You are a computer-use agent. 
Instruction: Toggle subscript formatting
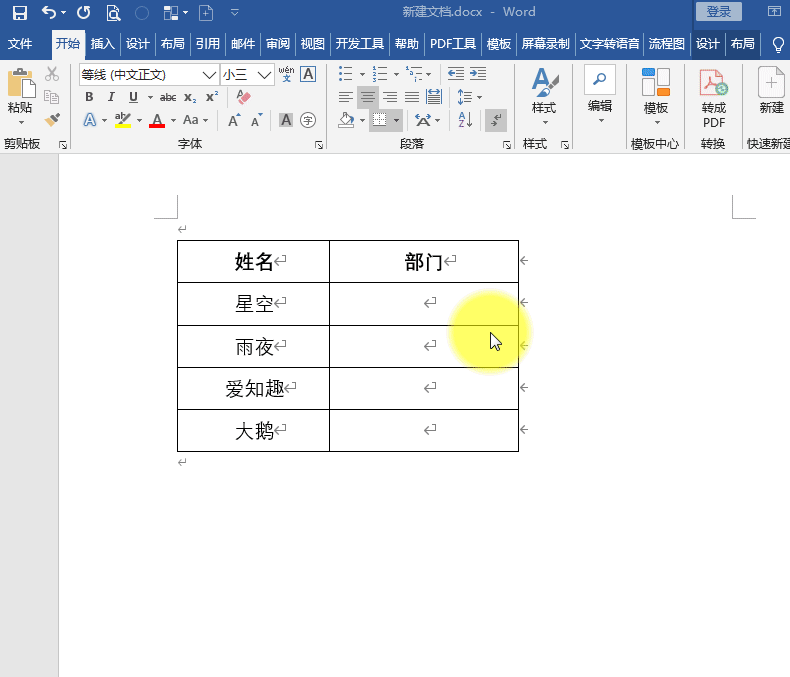pos(190,97)
